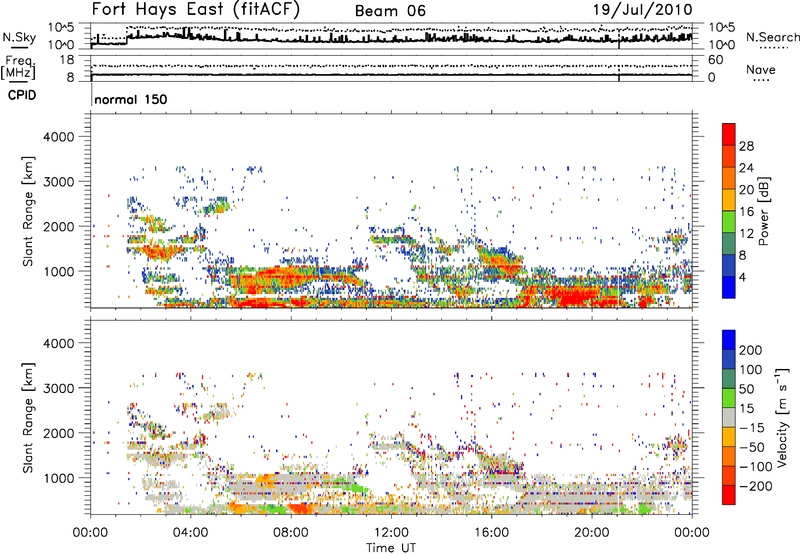Click the '12:00' time tick label
Image resolution: width=800 pixels, height=554 pixels.
point(391,533)
